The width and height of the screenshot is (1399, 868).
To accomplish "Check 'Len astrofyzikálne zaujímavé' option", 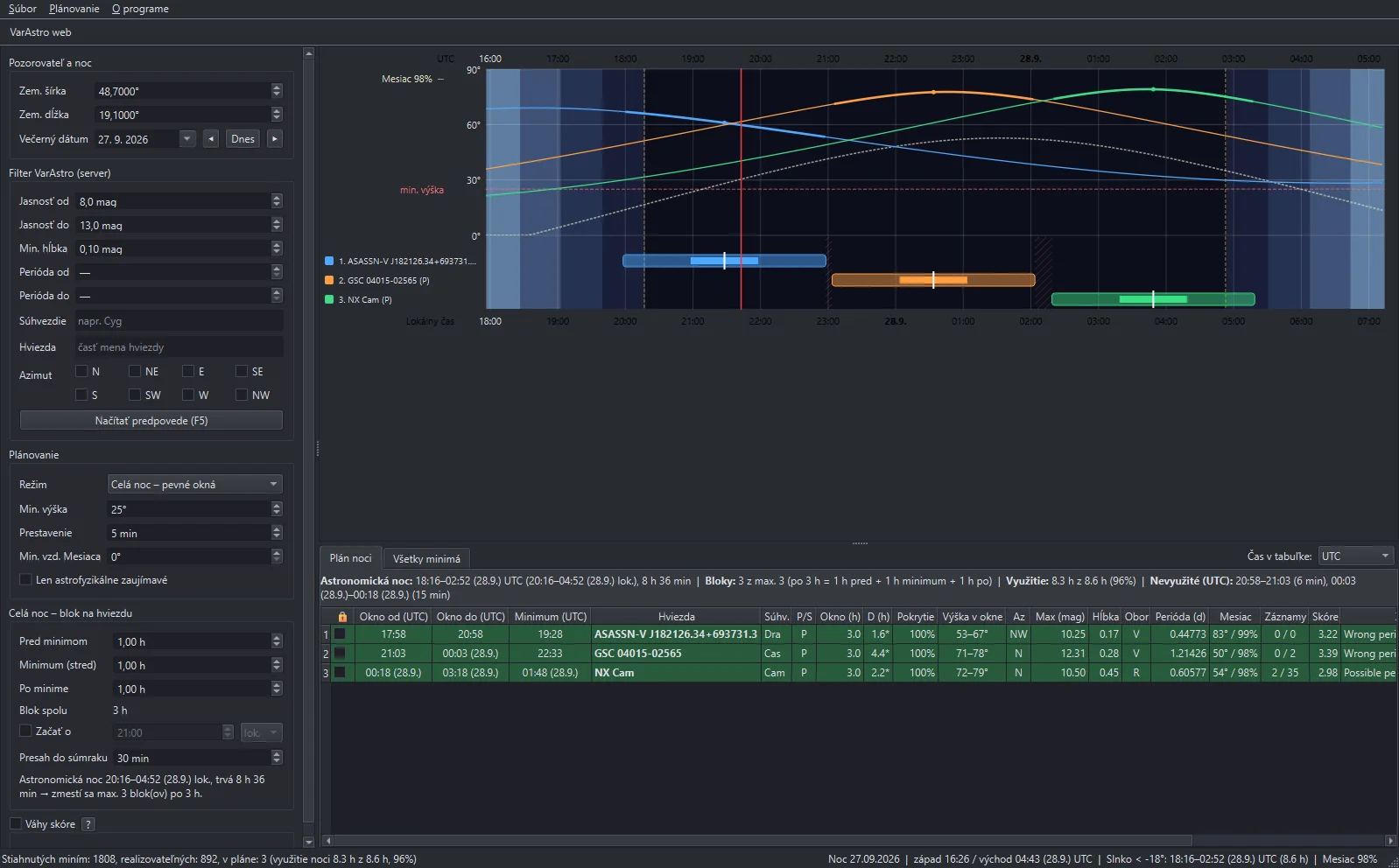I will 25,579.
